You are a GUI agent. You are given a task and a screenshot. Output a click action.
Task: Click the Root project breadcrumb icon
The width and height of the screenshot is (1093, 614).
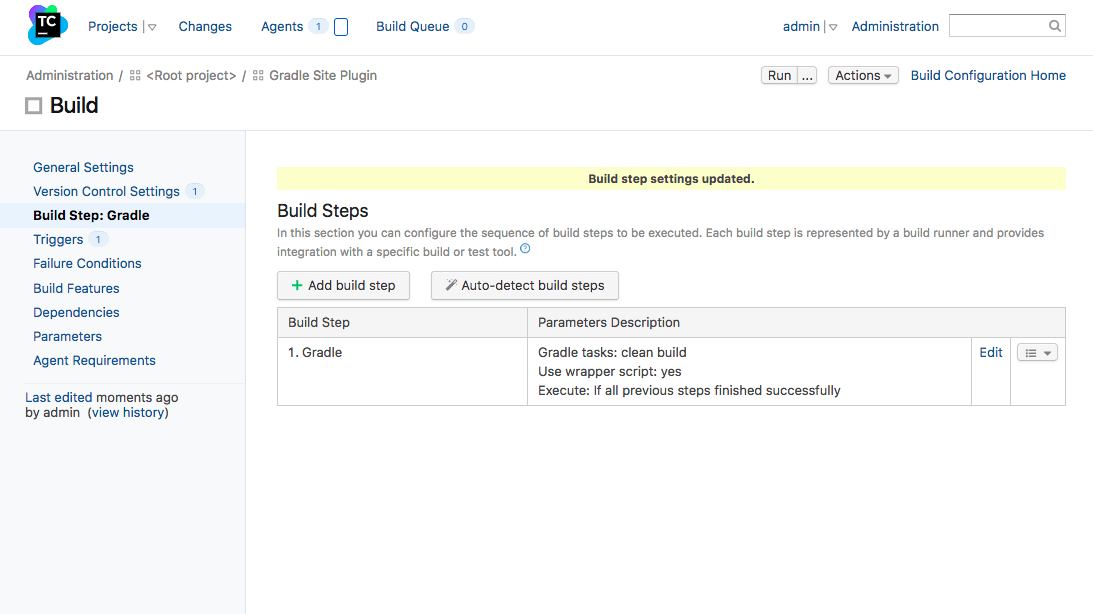[x=135, y=76]
